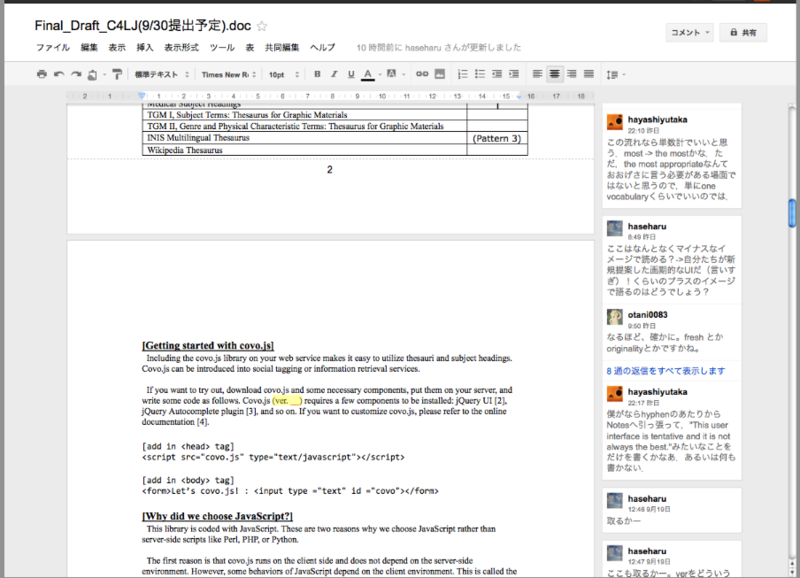
Task: Open the 編集 menu
Action: (x=89, y=47)
